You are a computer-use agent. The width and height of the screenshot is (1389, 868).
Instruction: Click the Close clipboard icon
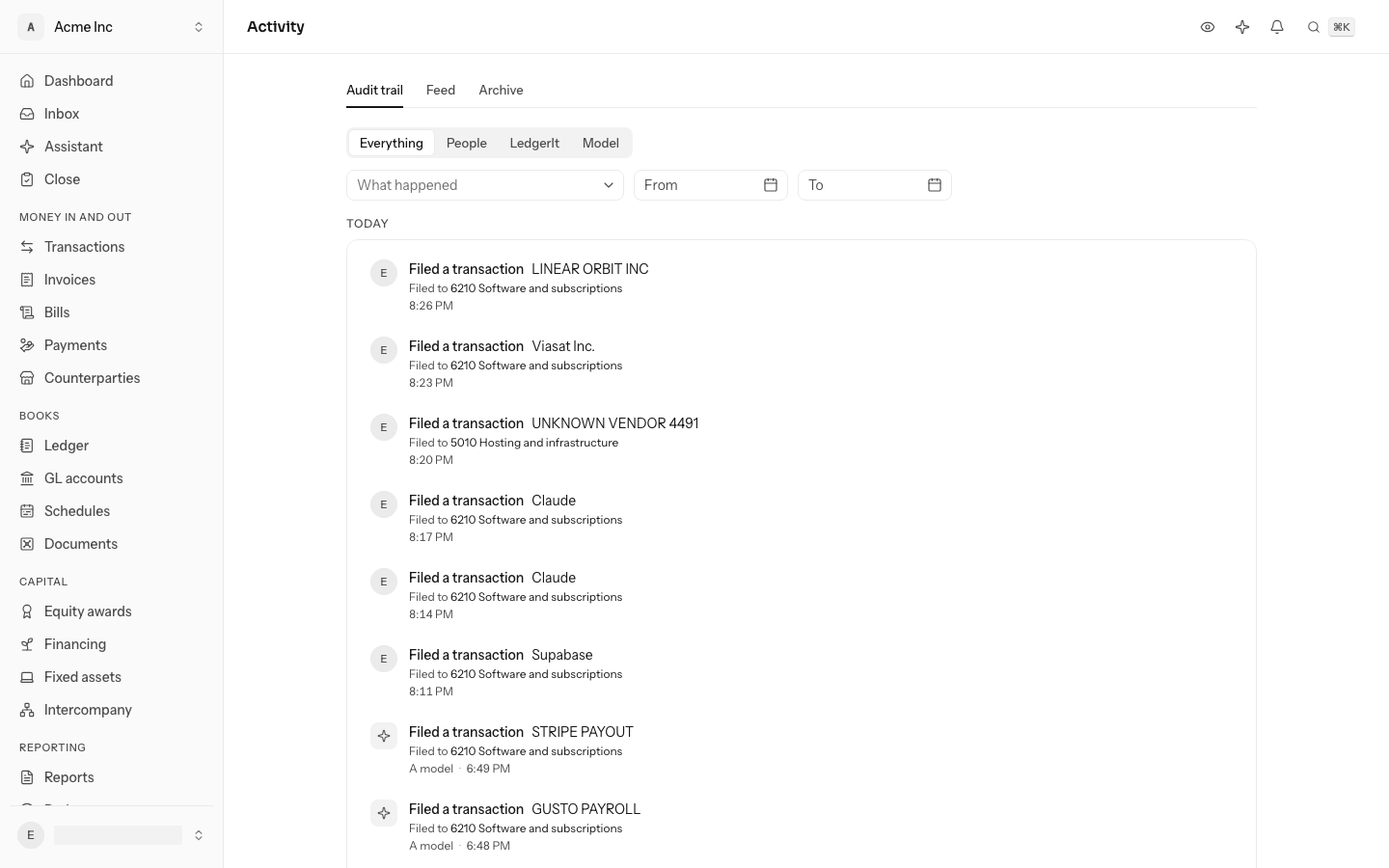coord(27,179)
